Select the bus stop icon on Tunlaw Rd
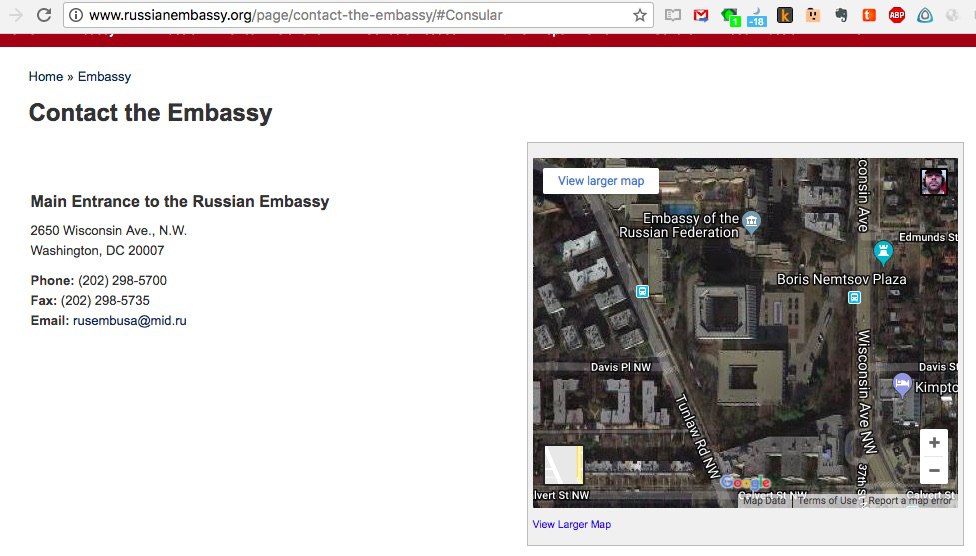 642,291
